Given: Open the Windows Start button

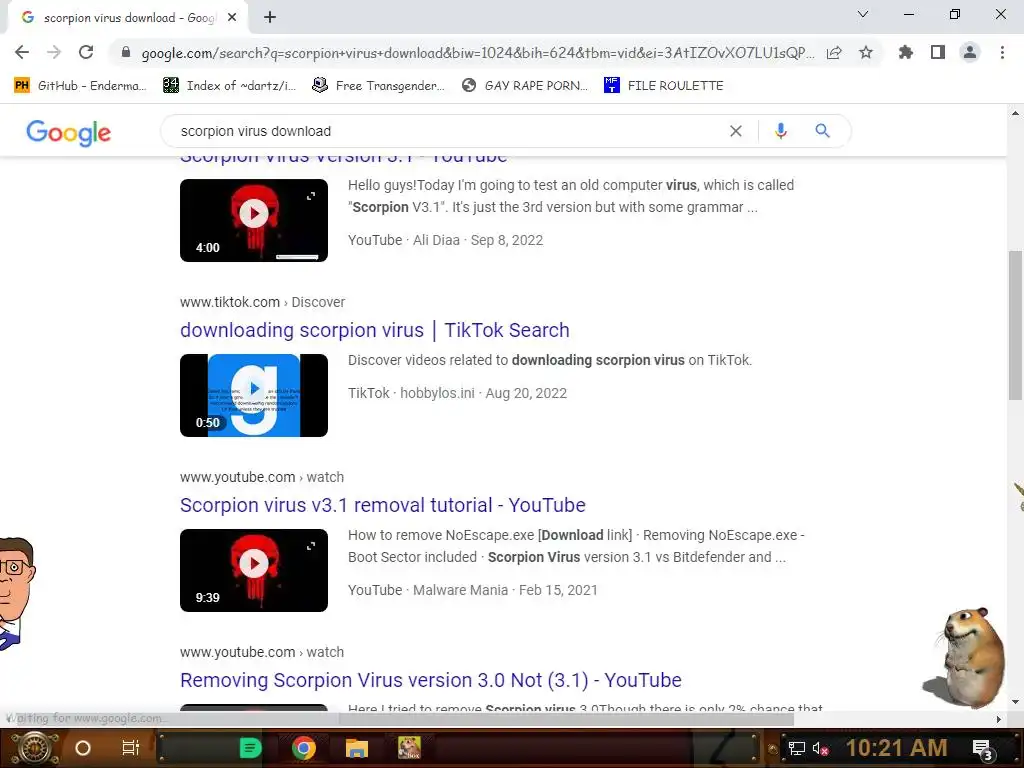Looking at the screenshot, I should [34, 748].
